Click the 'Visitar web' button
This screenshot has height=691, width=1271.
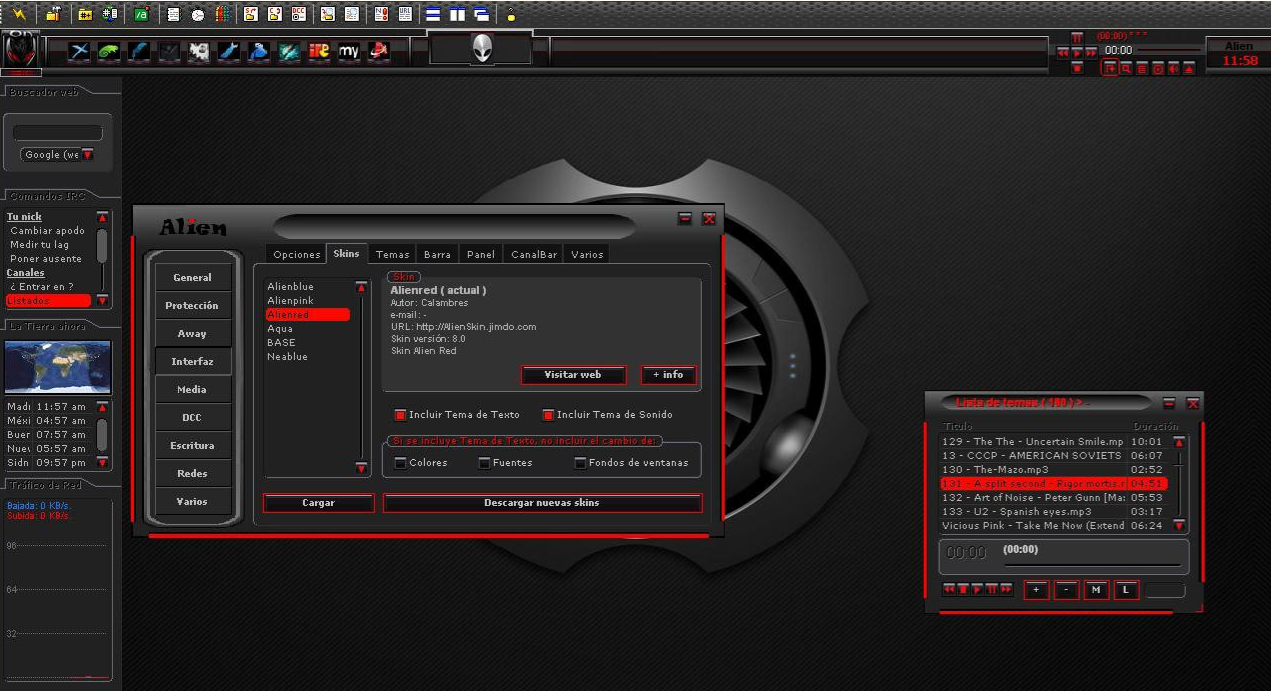[573, 375]
